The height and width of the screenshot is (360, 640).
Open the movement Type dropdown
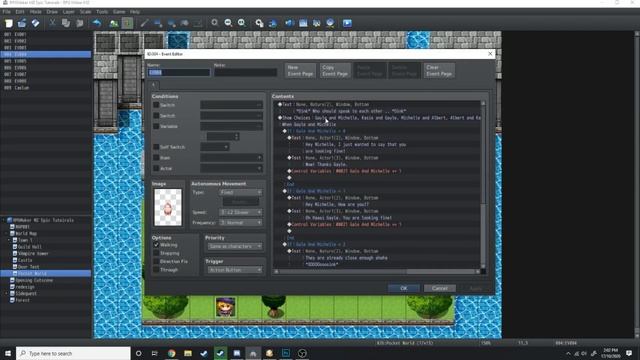click(240, 192)
